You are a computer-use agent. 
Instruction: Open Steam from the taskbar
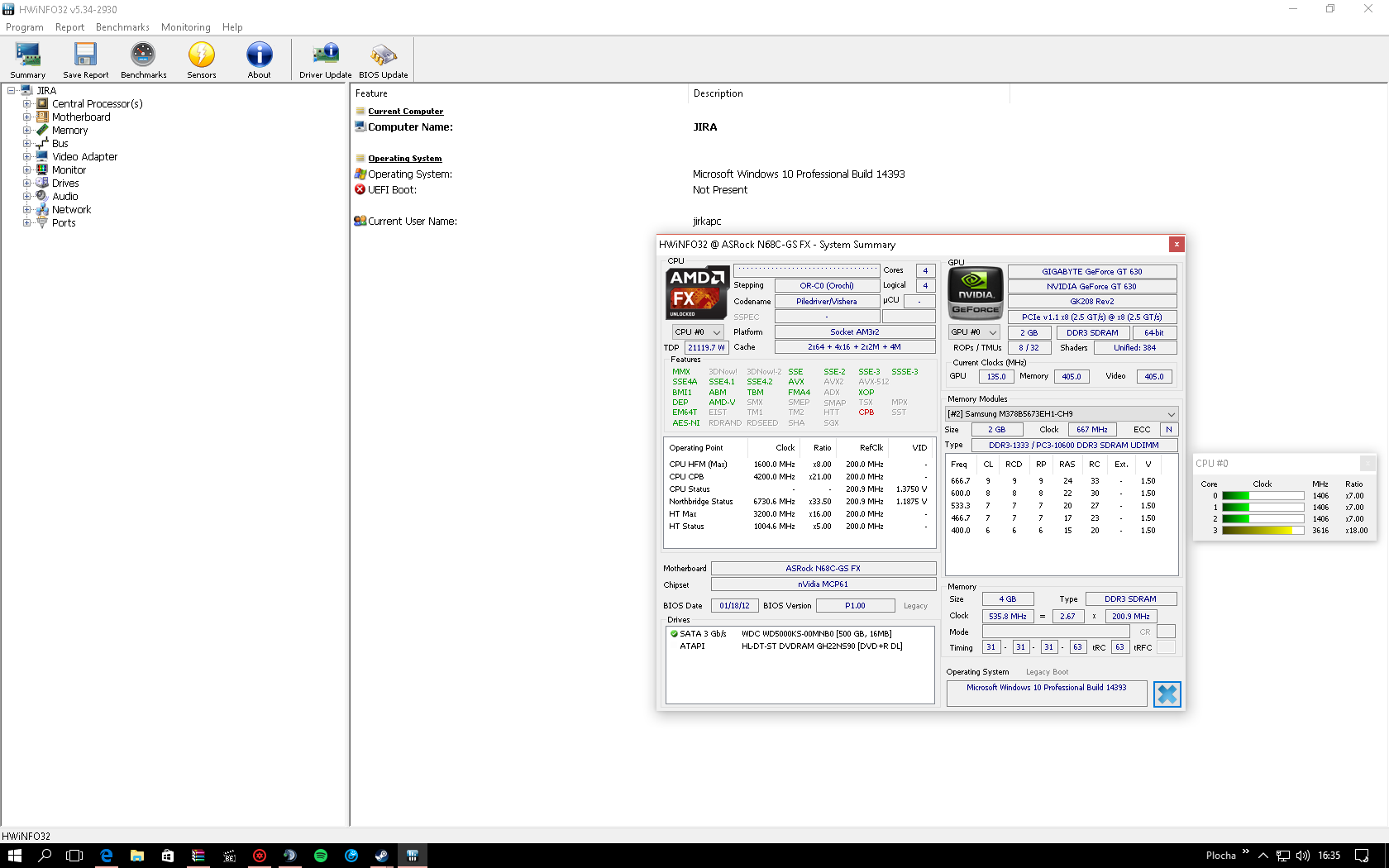pos(382,856)
